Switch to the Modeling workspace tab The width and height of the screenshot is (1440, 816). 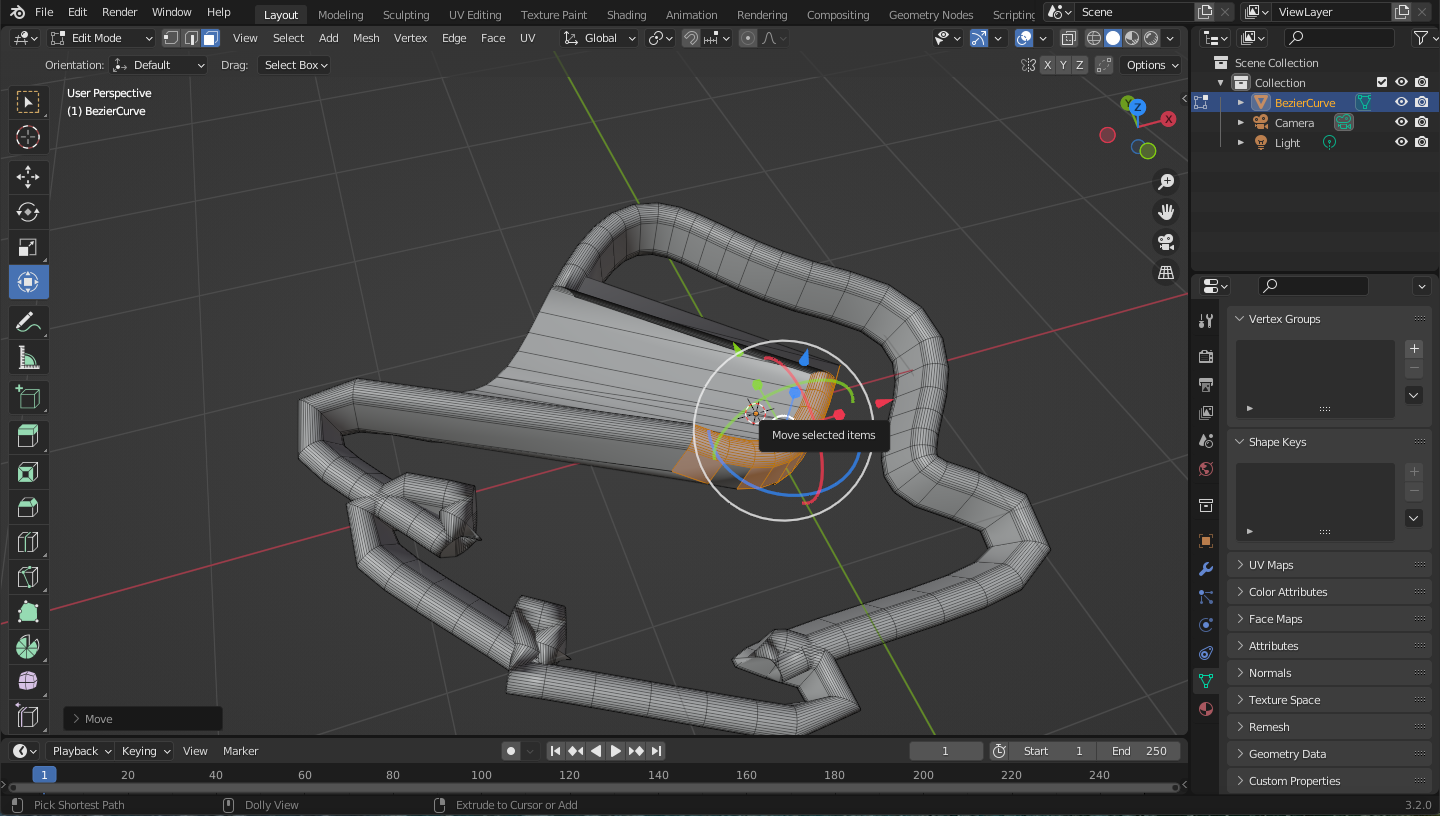point(340,15)
